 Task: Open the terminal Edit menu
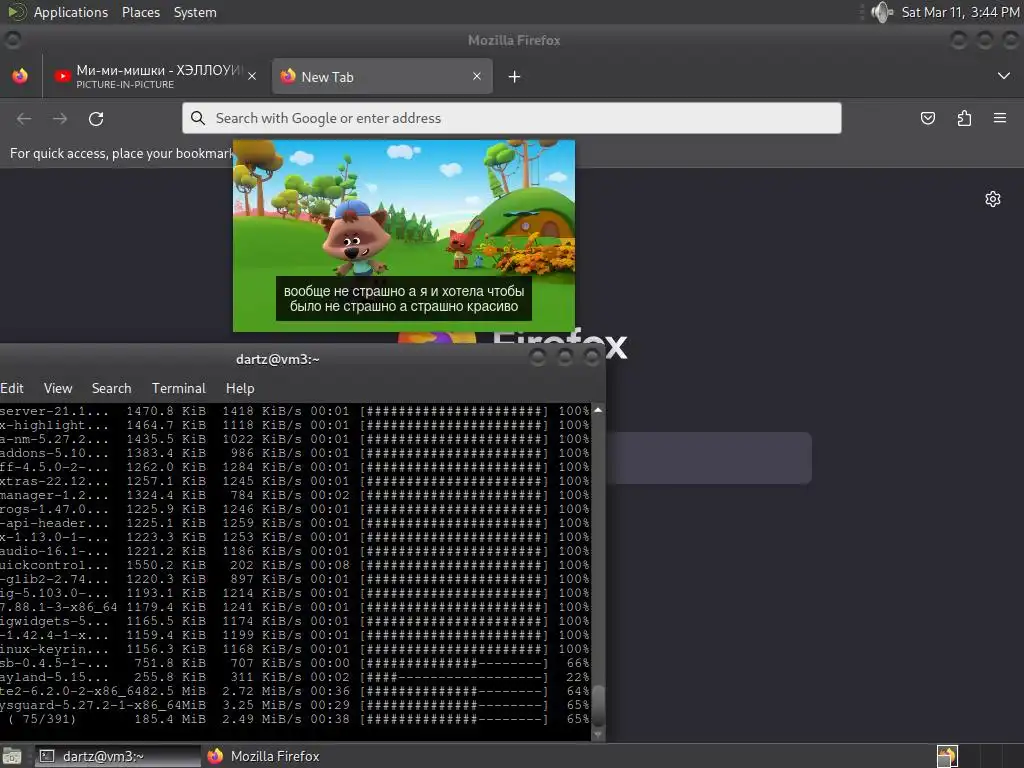12,388
